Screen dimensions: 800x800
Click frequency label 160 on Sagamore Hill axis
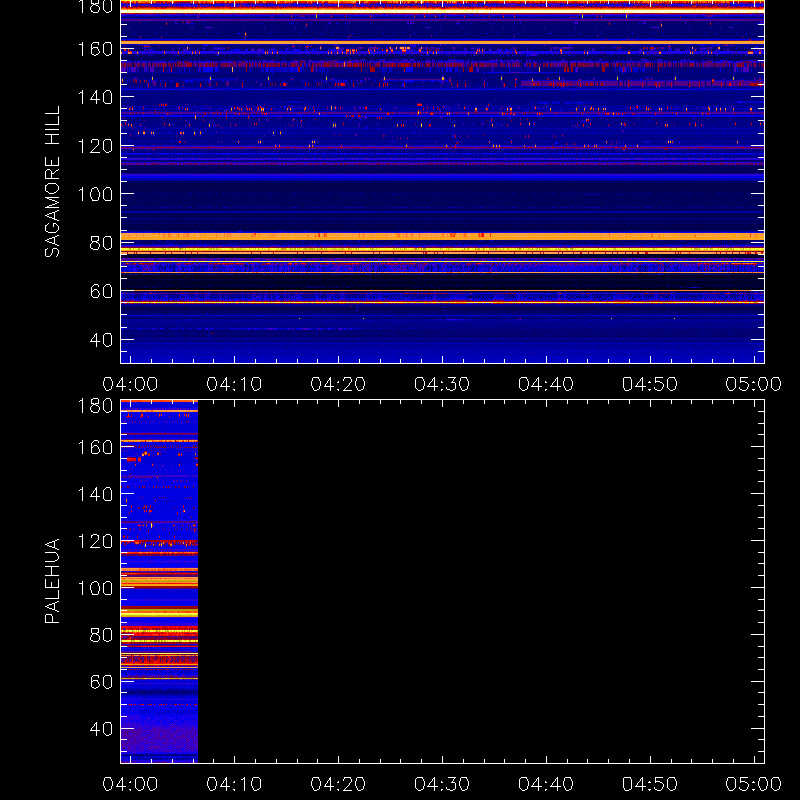pyautogui.click(x=95, y=49)
